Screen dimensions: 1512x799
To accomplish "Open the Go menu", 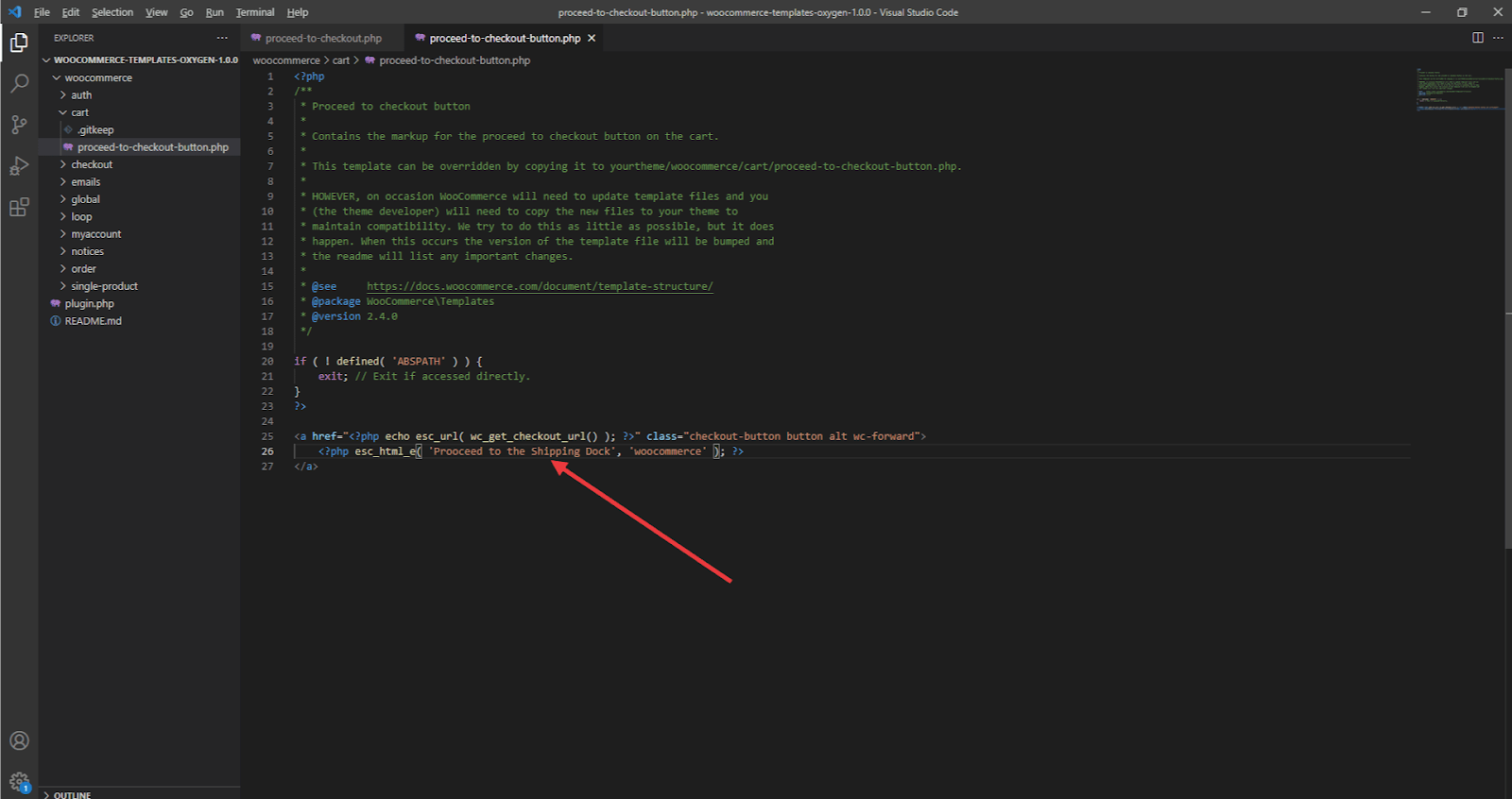I will (187, 12).
